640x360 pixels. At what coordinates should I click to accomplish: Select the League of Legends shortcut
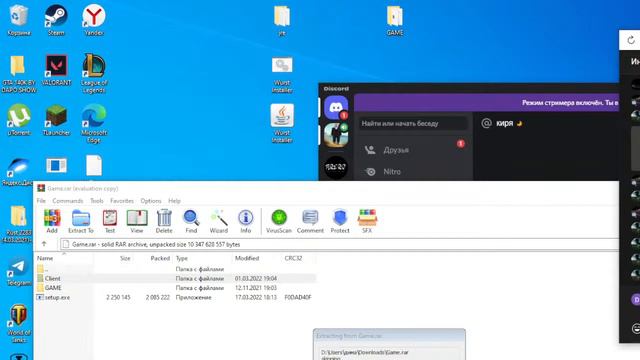tap(94, 73)
